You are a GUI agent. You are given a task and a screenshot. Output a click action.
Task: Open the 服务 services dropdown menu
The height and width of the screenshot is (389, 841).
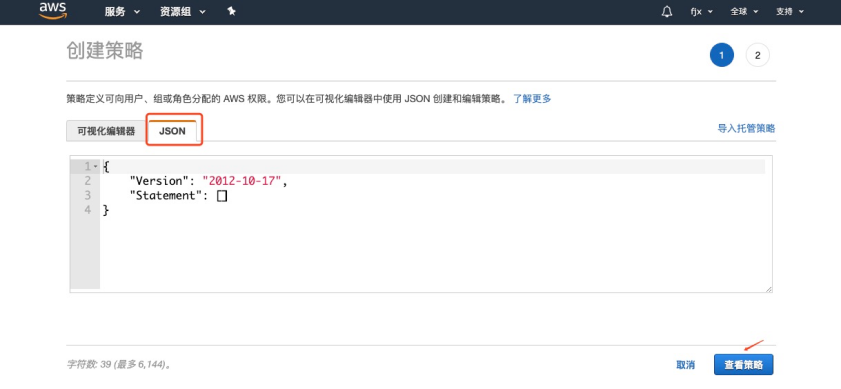click(122, 11)
